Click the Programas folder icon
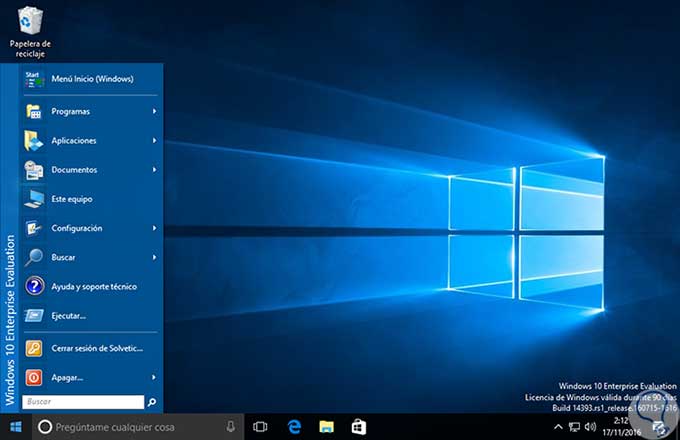680x440 pixels. [x=34, y=111]
